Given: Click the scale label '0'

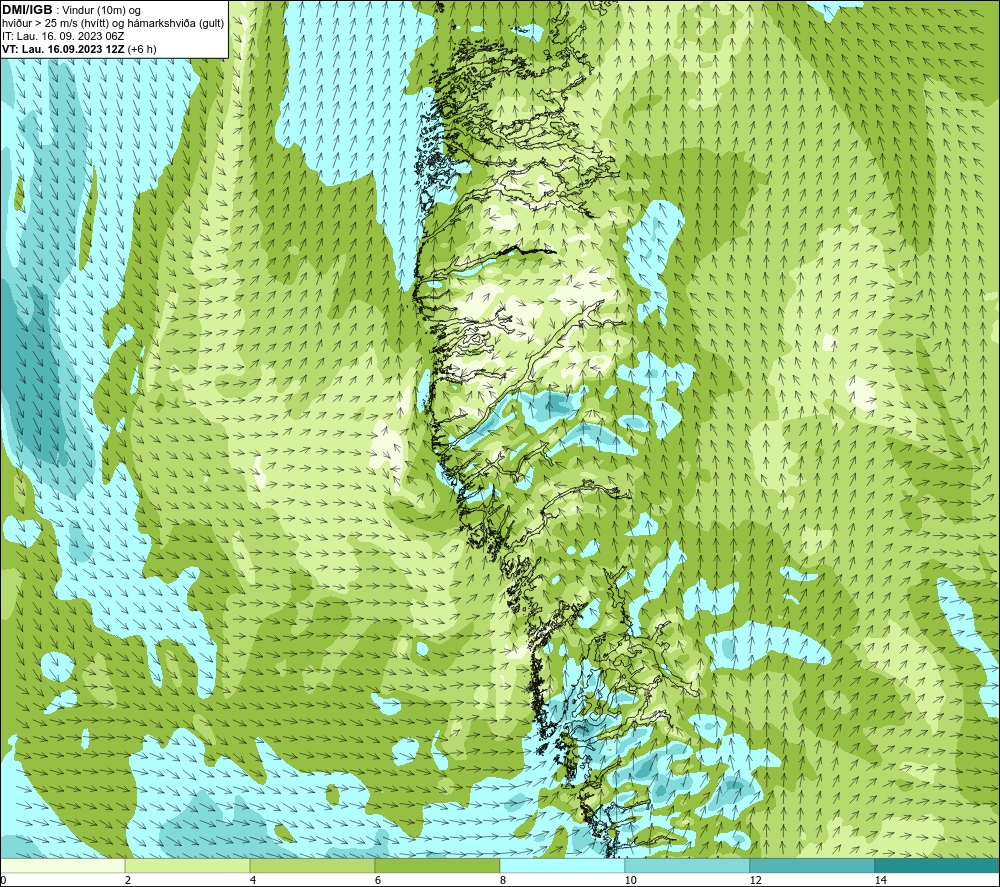Looking at the screenshot, I should 3,881.
